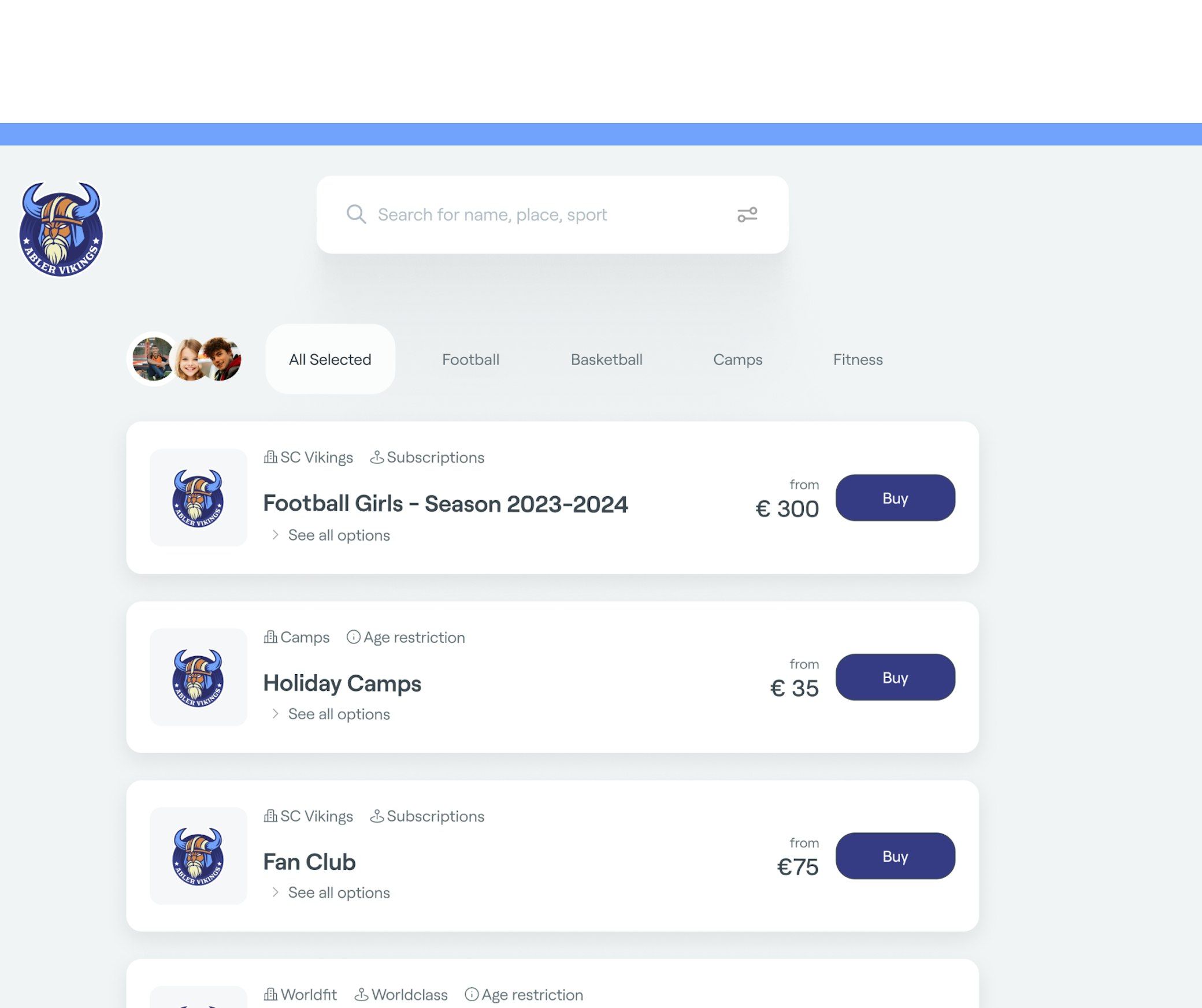
Task: Expand See all options for Holiday Camps
Action: point(339,715)
